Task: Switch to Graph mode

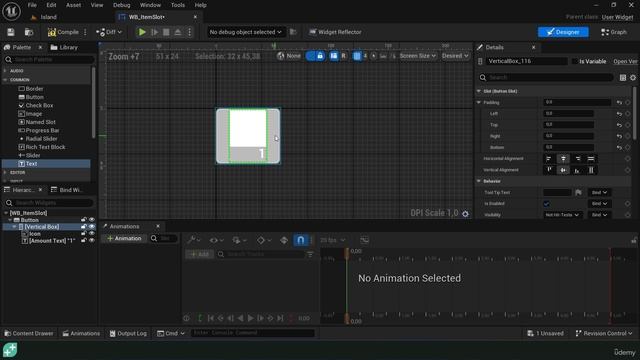Action: (613, 32)
